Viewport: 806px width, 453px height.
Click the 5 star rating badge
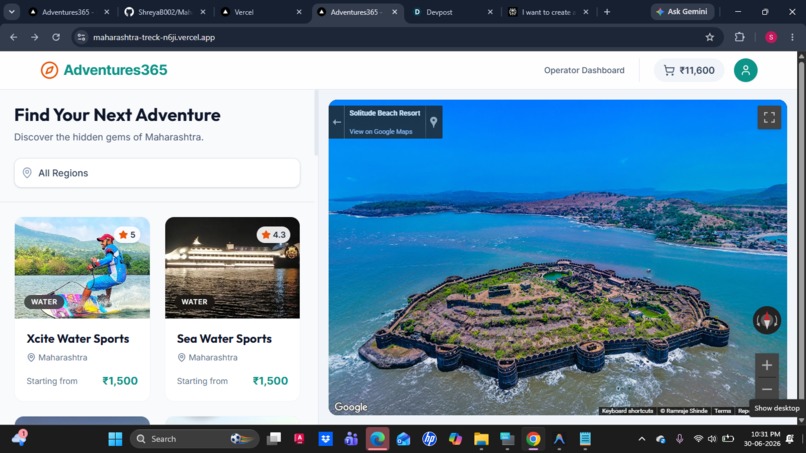[x=127, y=235]
